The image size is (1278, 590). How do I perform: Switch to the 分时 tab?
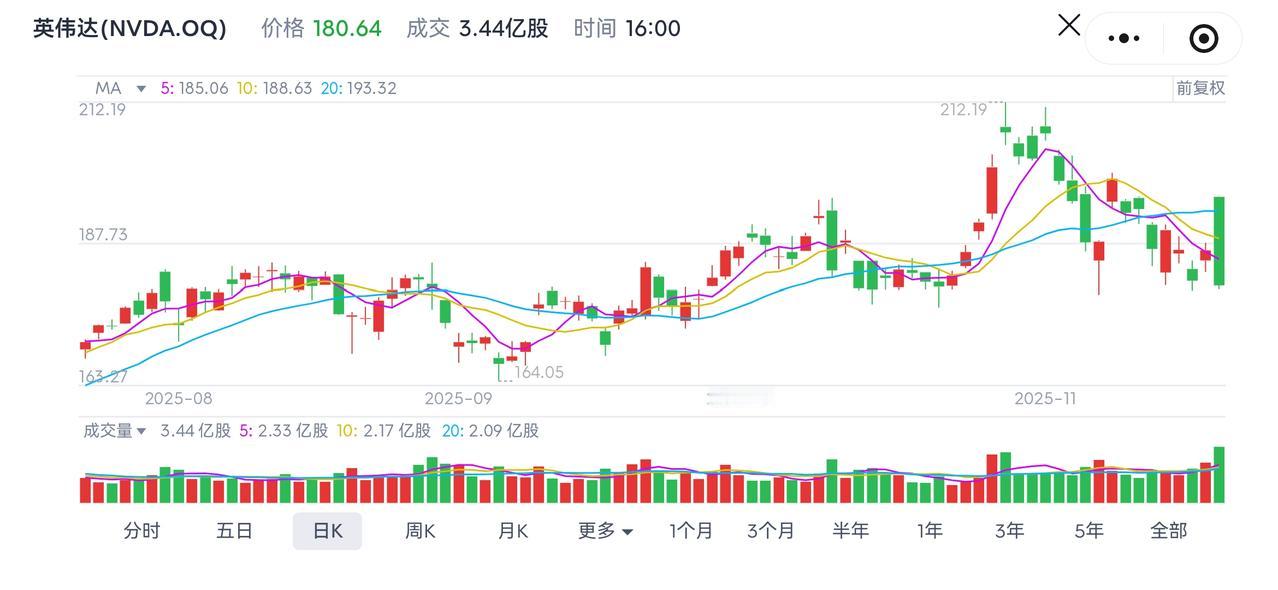142,531
